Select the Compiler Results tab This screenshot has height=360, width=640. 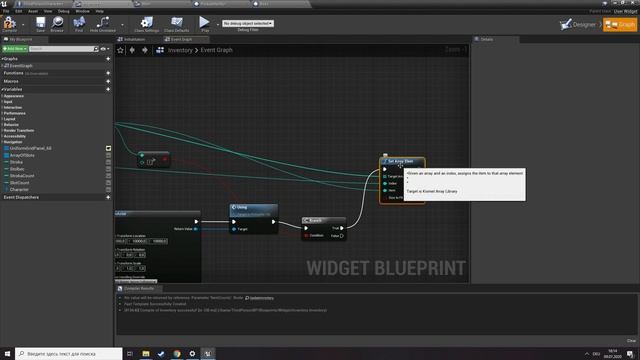point(139,289)
